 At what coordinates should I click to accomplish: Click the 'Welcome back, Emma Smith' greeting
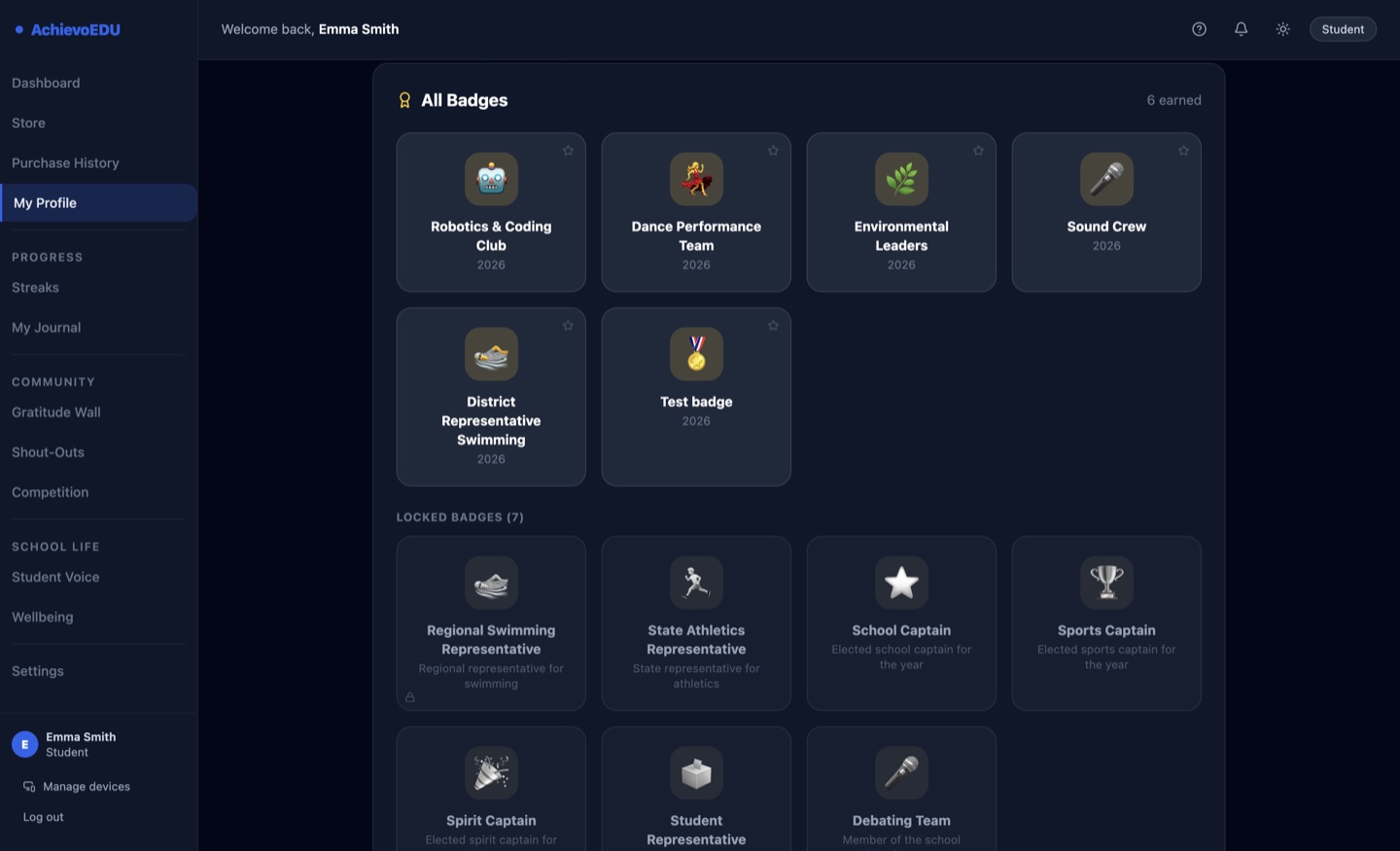pos(310,29)
